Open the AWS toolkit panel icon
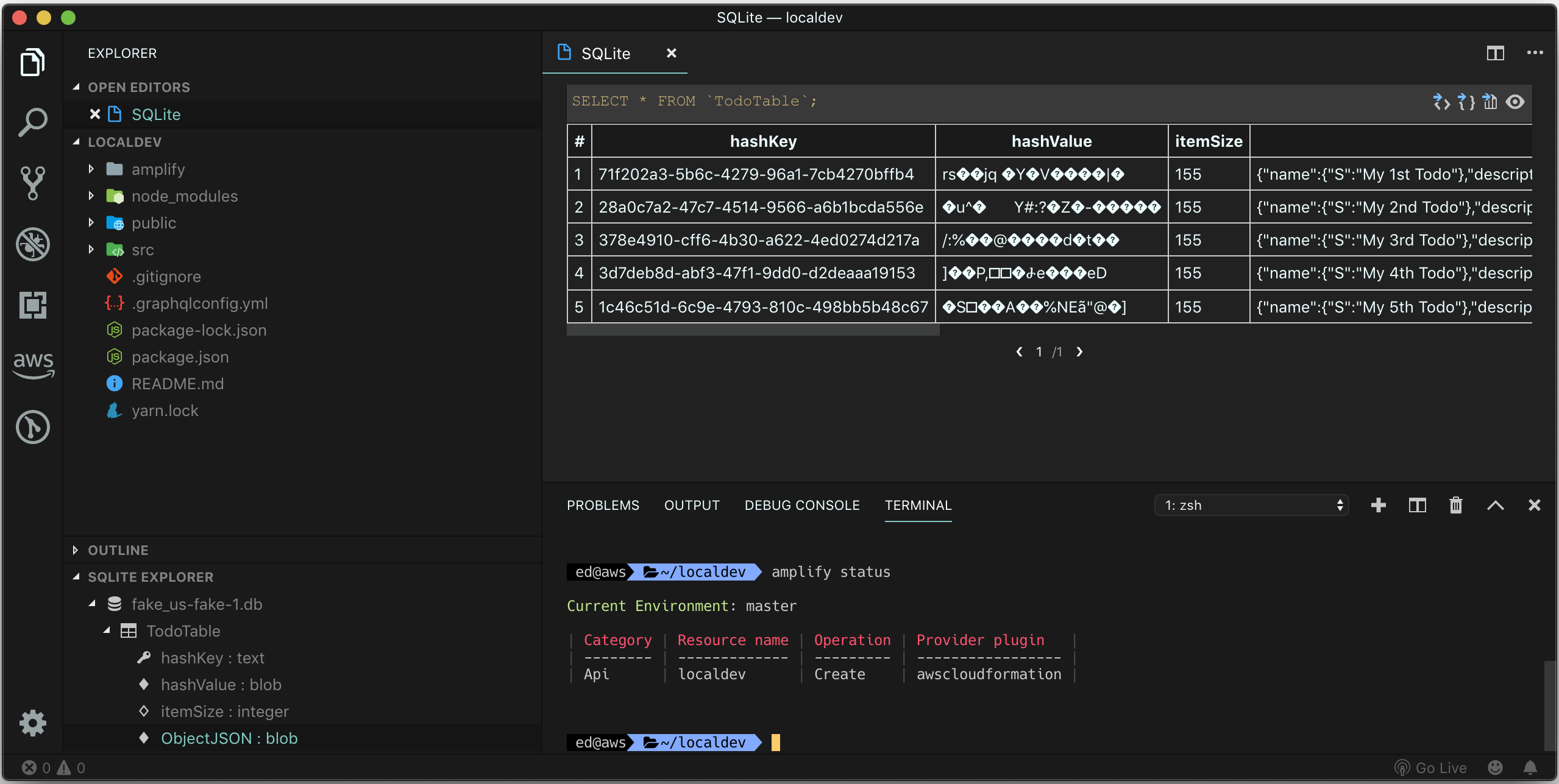Viewport: 1559px width, 784px height. (x=34, y=364)
